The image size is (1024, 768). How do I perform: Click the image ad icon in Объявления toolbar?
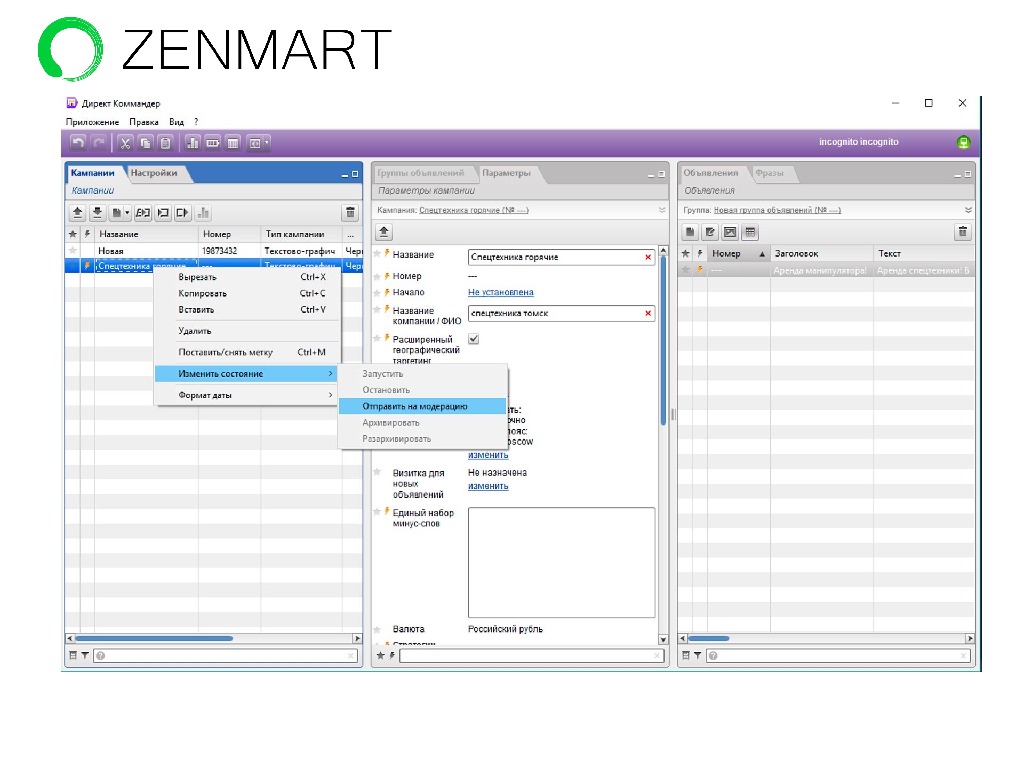pyautogui.click(x=730, y=232)
